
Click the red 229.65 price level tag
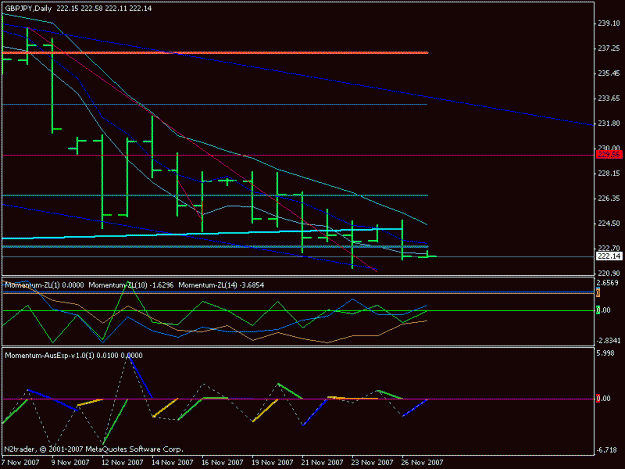(x=609, y=155)
